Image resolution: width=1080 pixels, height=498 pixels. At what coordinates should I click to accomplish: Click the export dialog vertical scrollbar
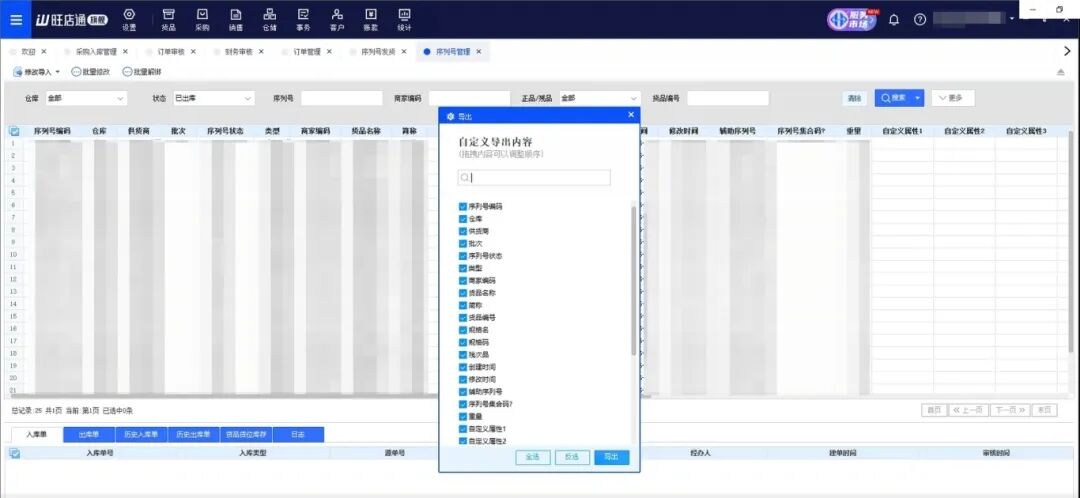point(634,281)
